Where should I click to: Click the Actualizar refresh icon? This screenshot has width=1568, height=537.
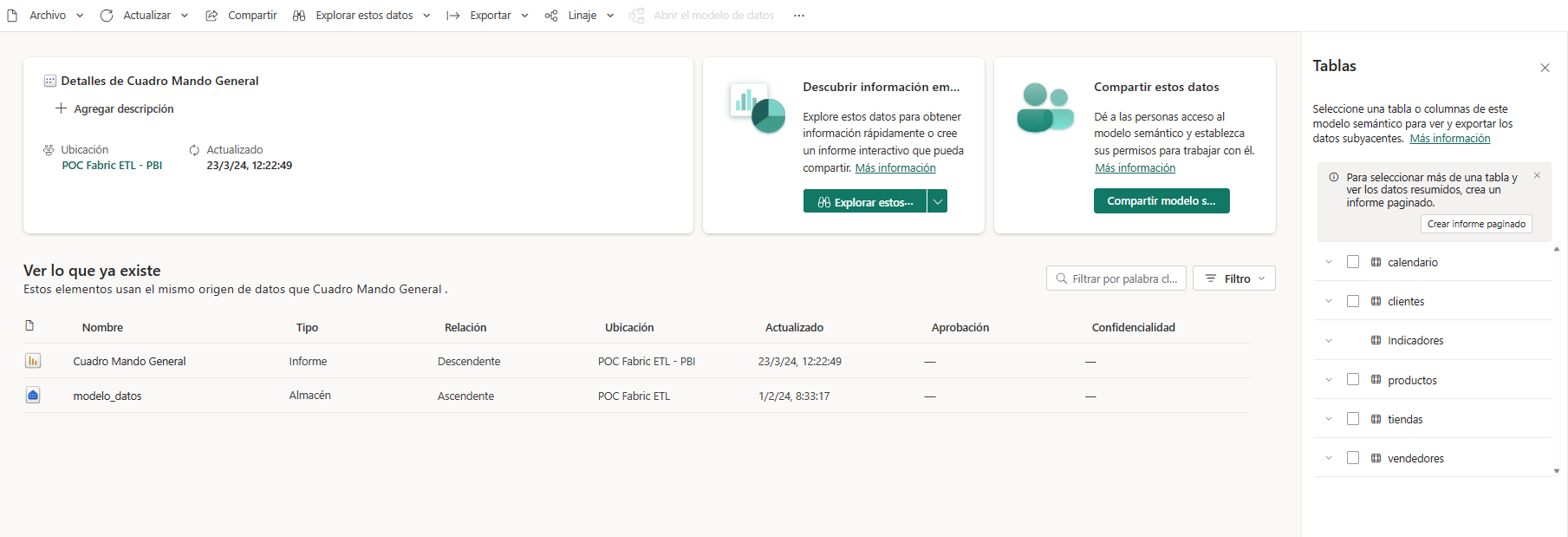coord(107,16)
